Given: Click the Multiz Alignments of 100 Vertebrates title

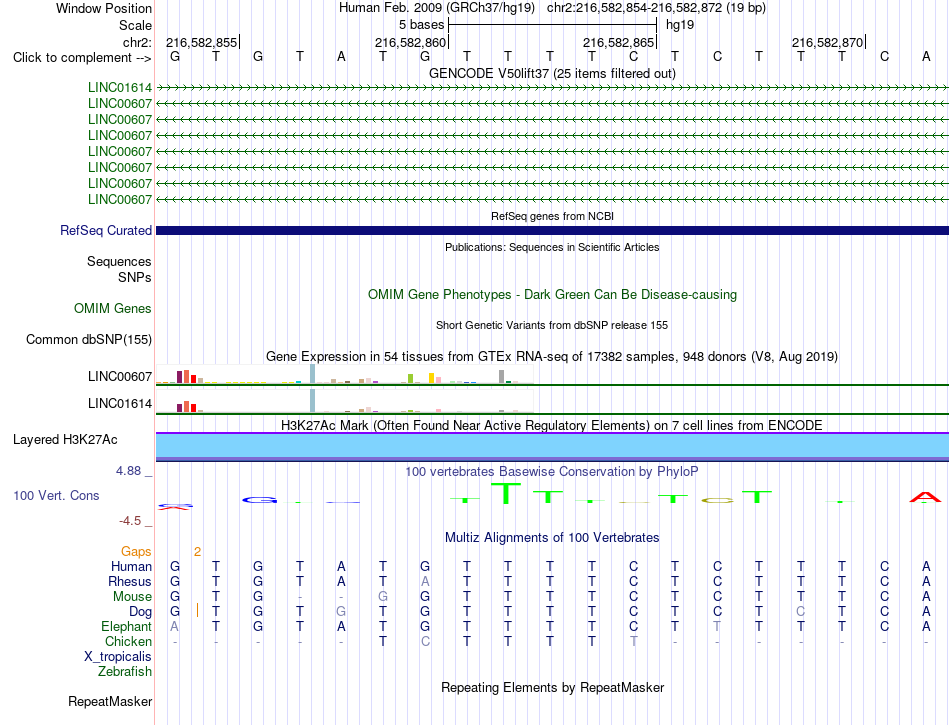Looking at the screenshot, I should (x=552, y=537).
